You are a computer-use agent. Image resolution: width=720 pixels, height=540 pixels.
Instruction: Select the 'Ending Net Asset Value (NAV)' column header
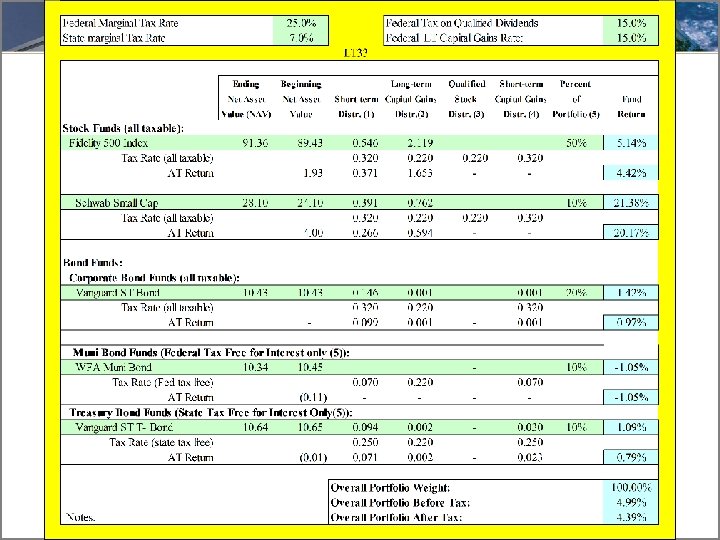coord(246,99)
